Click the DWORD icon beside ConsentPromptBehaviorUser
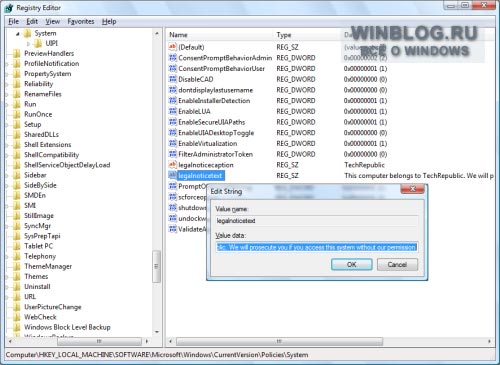The width and height of the screenshot is (500, 365). pos(173,68)
